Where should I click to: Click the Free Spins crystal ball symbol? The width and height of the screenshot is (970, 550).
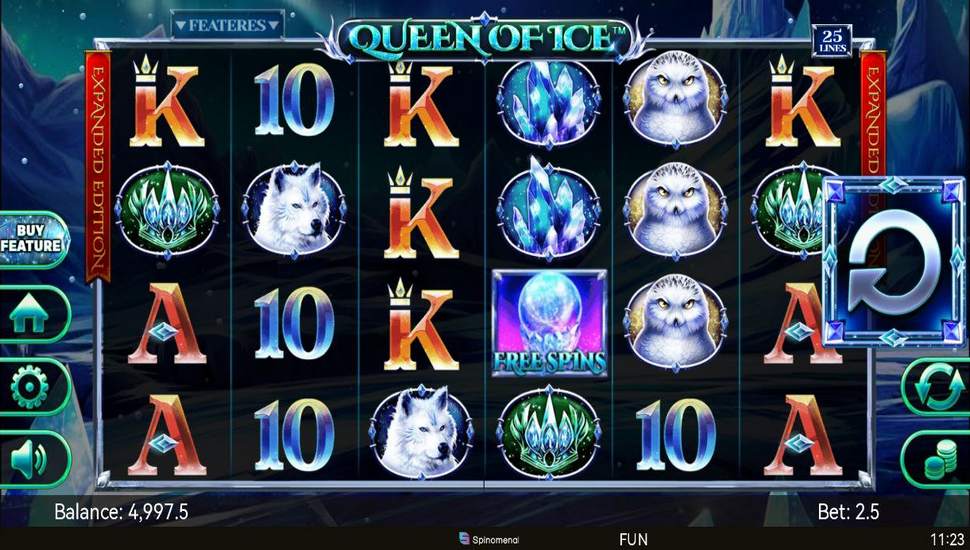[x=549, y=323]
